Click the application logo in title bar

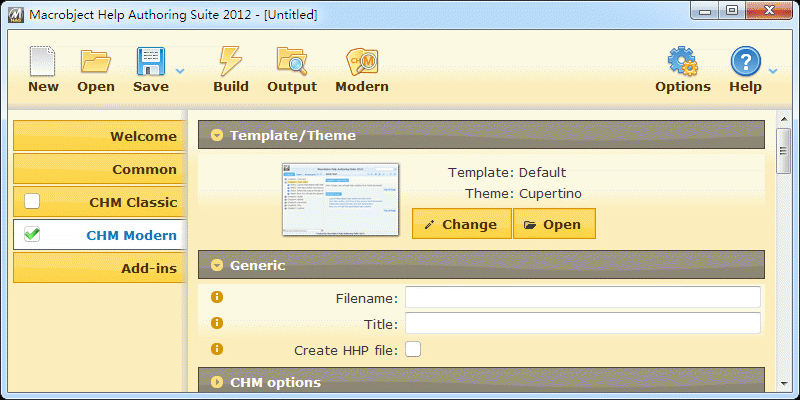click(x=16, y=15)
